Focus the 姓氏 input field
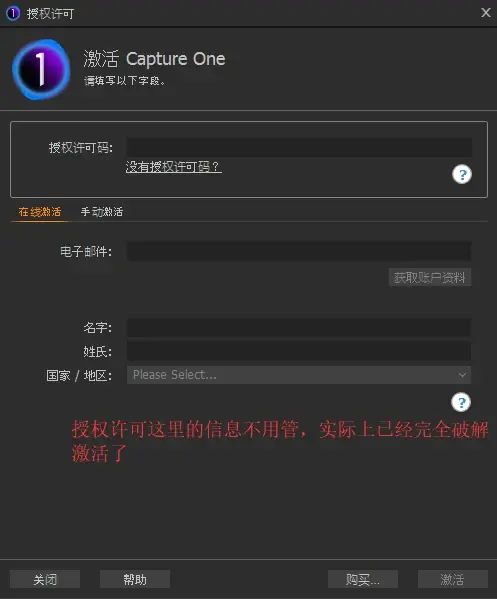The width and height of the screenshot is (497, 599). (299, 351)
